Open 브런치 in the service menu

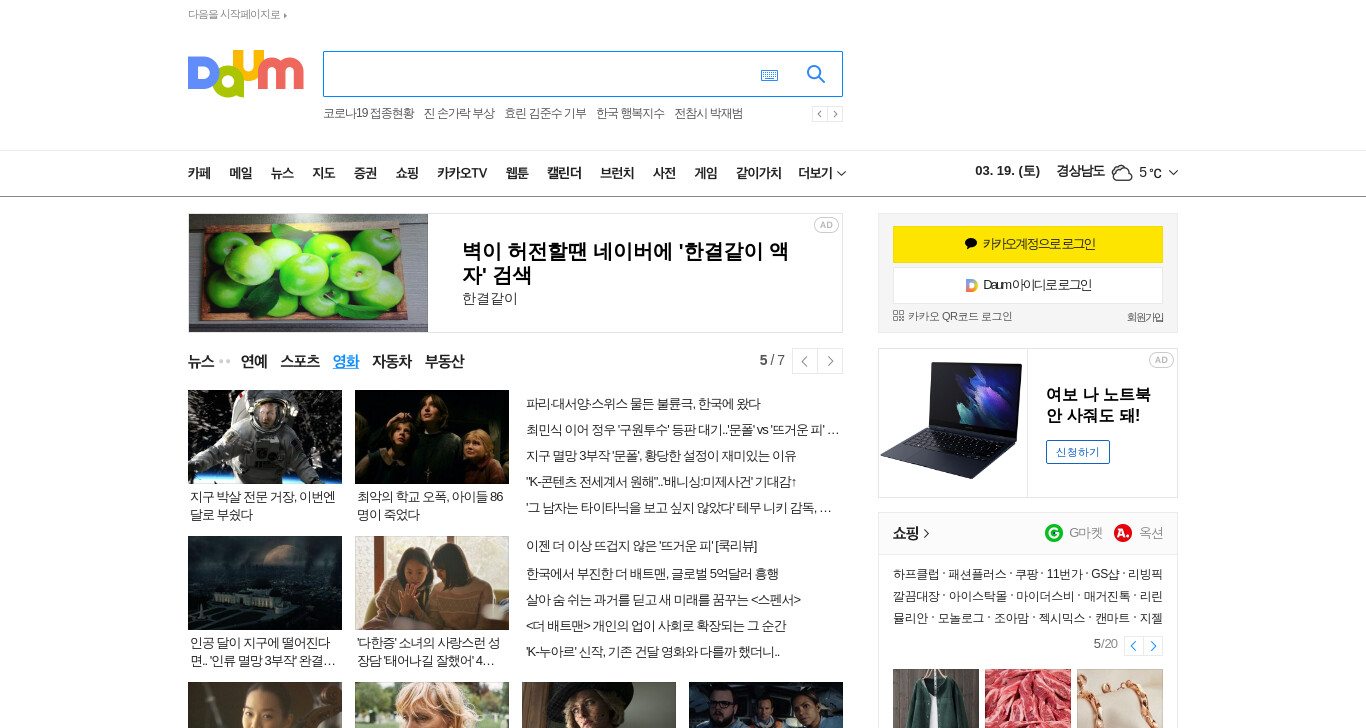(x=617, y=173)
